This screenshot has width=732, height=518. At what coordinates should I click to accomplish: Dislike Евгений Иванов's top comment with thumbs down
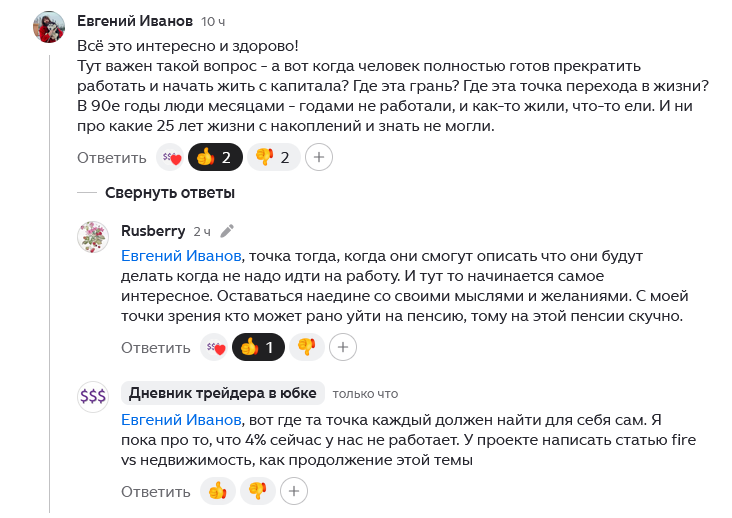coord(274,157)
